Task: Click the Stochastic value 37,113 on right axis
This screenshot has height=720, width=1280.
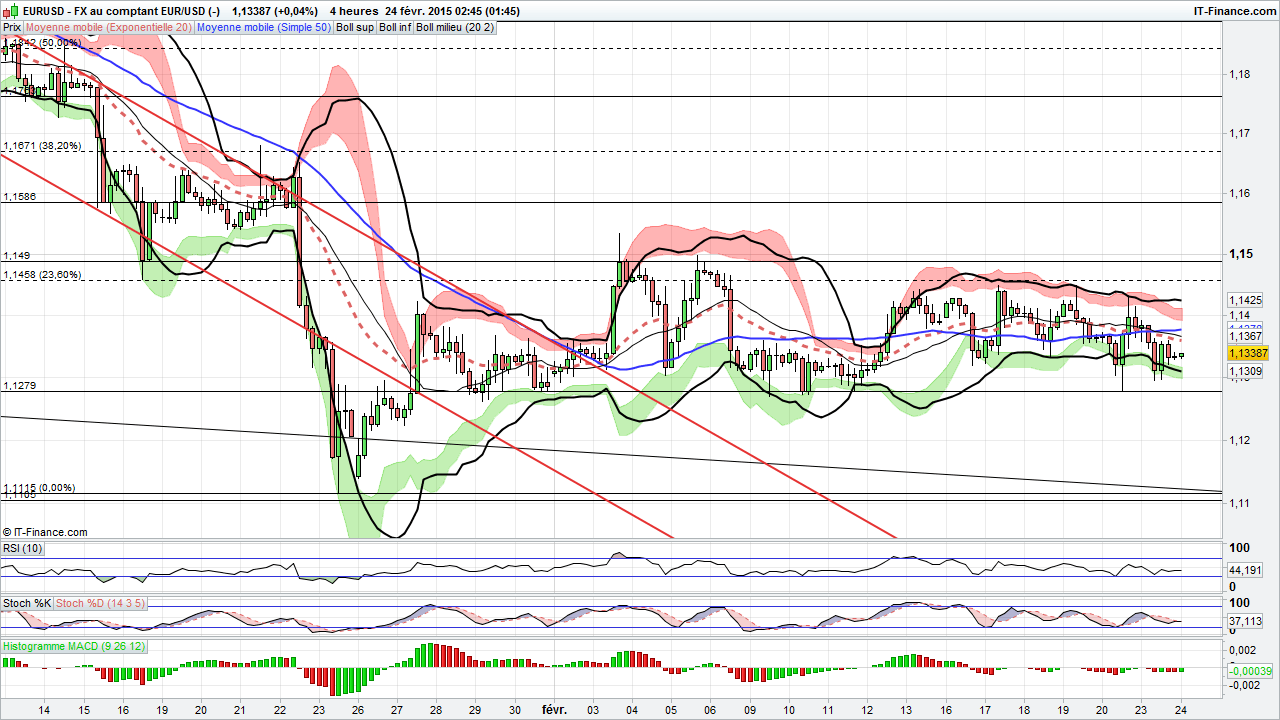Action: coord(1243,622)
